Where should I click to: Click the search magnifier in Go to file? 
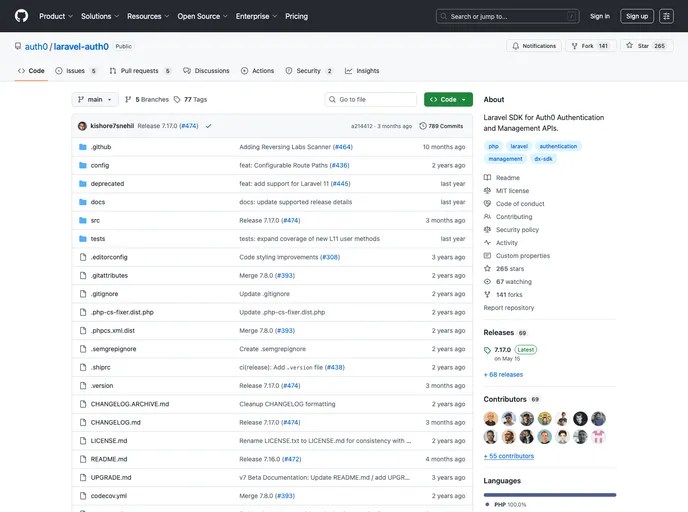point(332,100)
